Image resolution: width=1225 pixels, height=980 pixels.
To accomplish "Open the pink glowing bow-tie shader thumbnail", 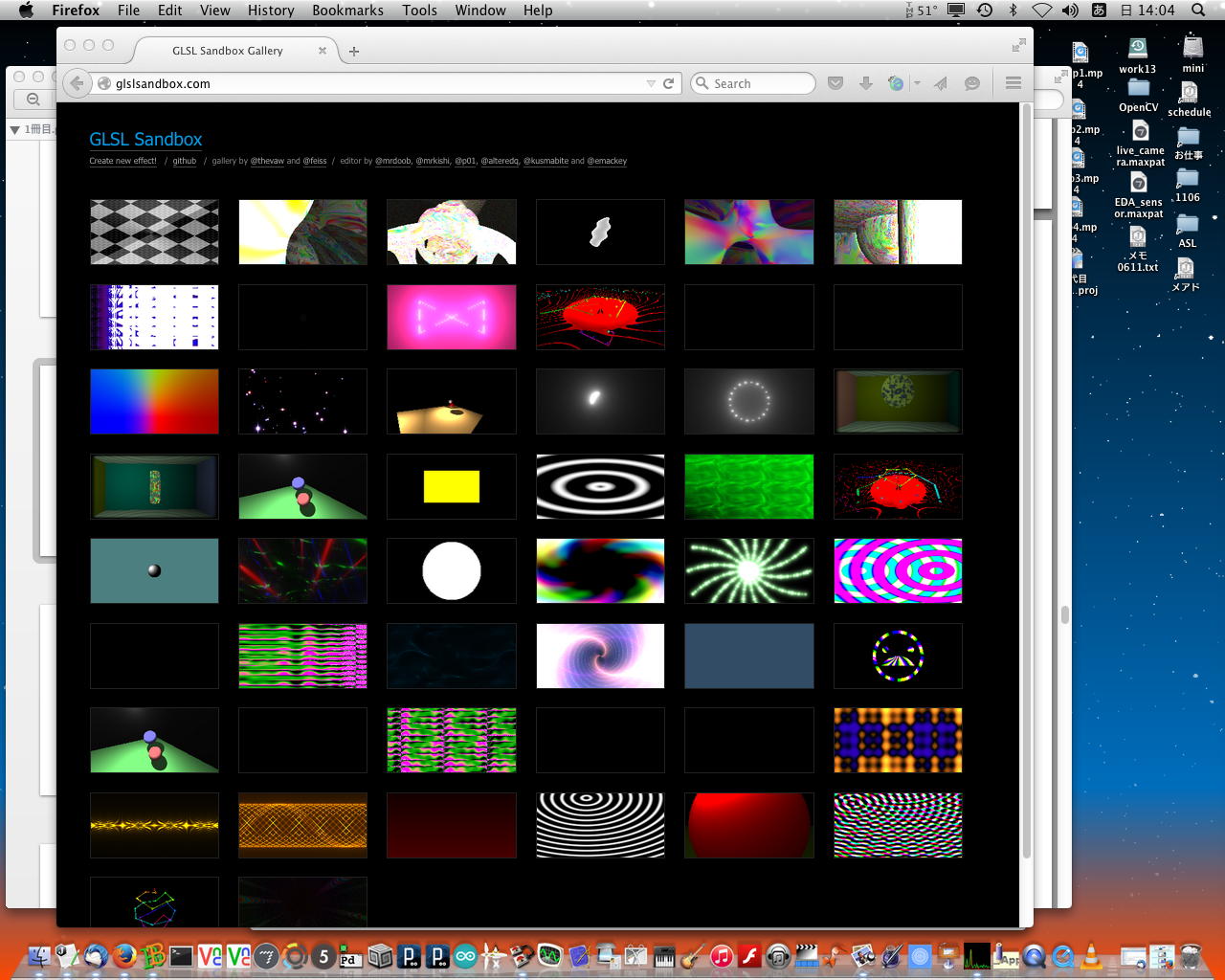I will (452, 317).
